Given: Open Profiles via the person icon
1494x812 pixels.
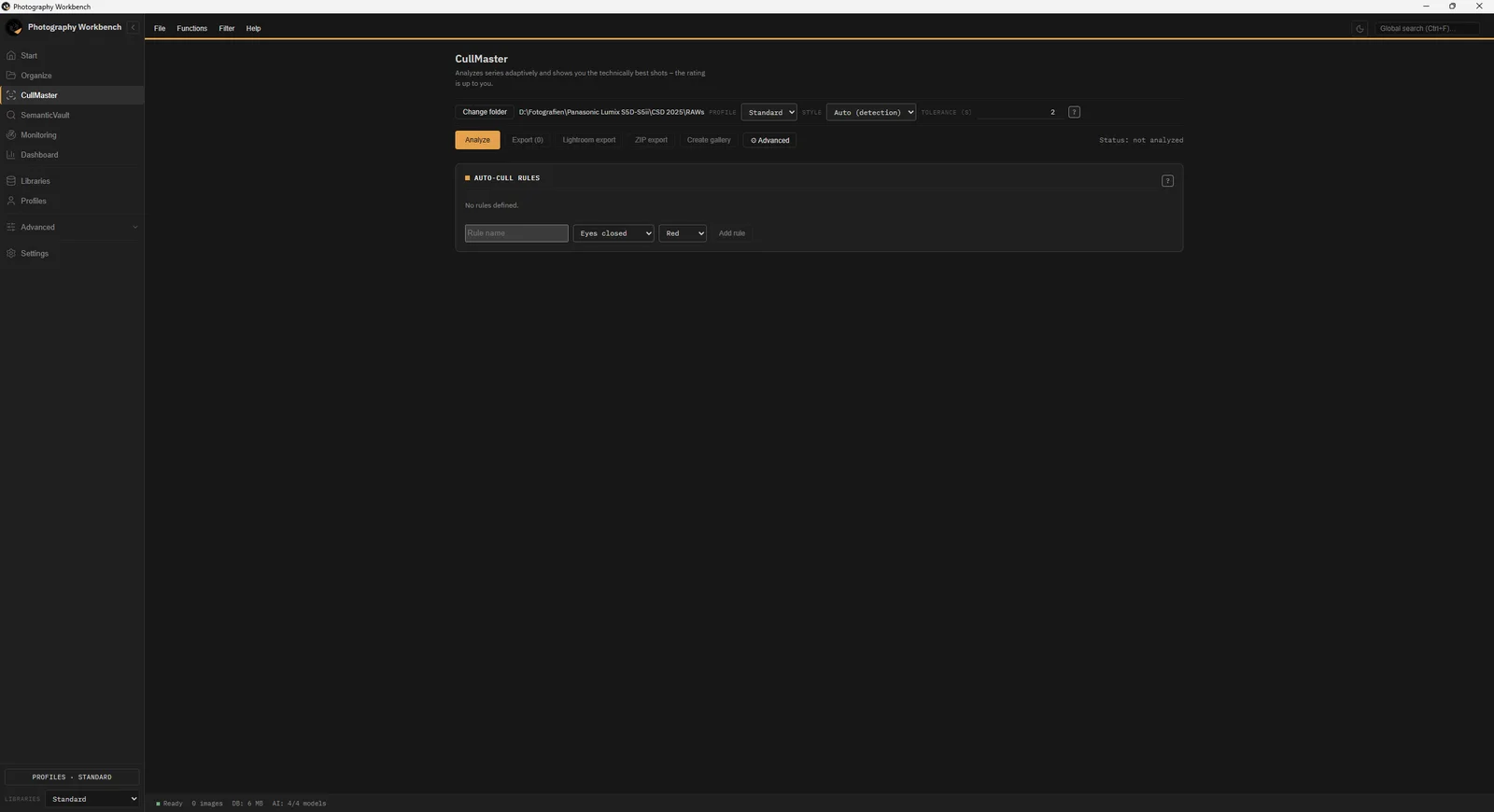Looking at the screenshot, I should coord(11,201).
